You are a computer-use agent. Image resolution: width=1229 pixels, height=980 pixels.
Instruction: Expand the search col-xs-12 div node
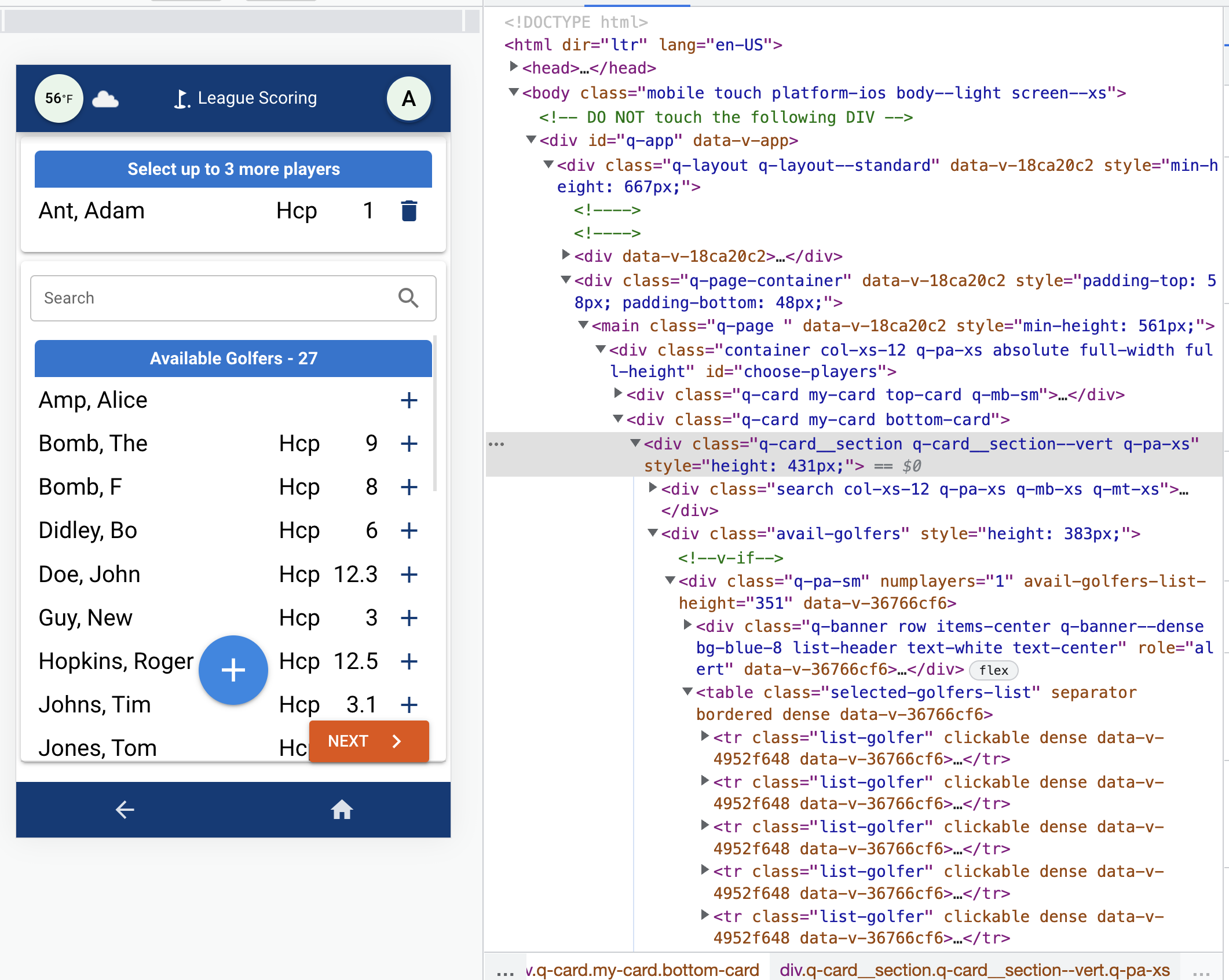point(652,488)
